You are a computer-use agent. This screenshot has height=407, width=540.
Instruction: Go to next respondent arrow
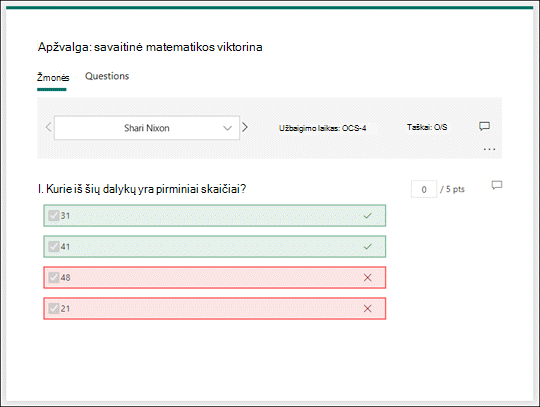(245, 127)
